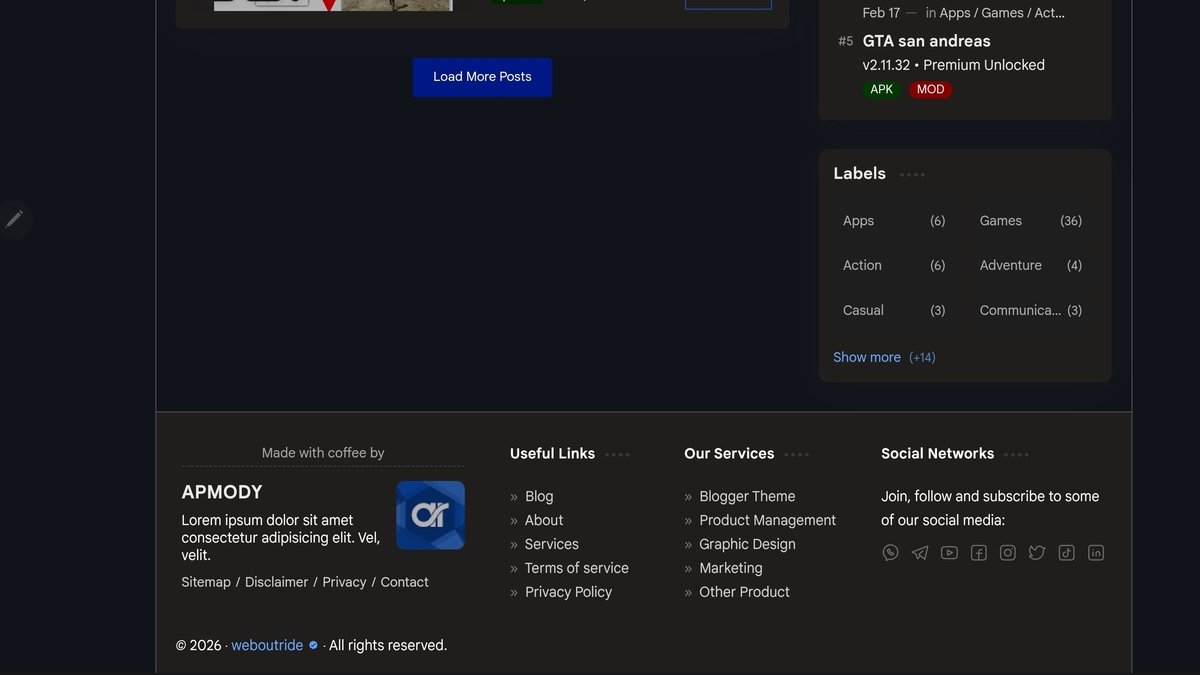Open the YouTube social icon
The height and width of the screenshot is (675, 1200).
coord(949,553)
